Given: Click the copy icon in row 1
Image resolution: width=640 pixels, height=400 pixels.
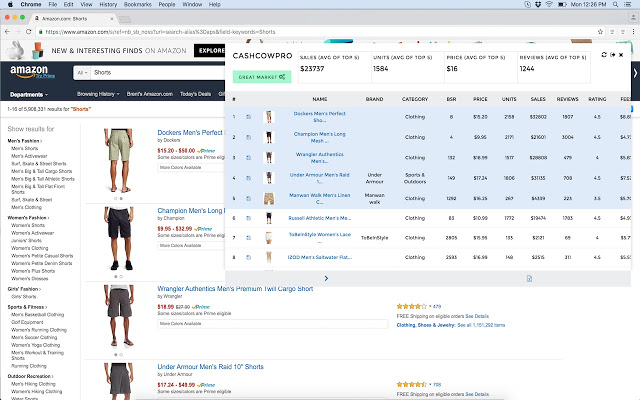Looking at the screenshot, I should pos(248,116).
